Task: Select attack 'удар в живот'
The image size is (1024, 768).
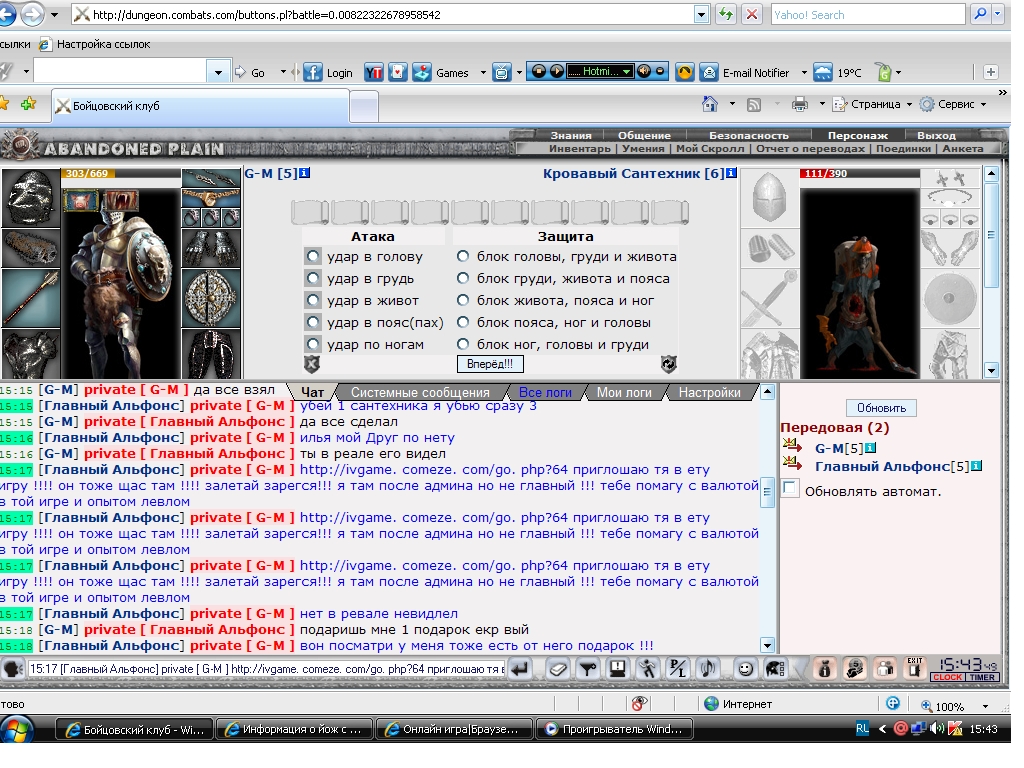Action: (313, 300)
